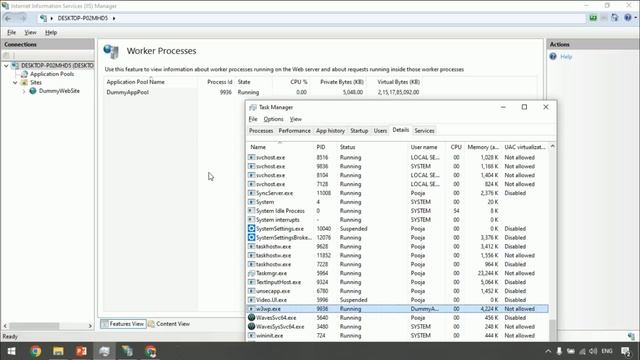The image size is (640, 360).
Task: Click the breadcrumb arrow after DESKTOP-P02MHD5
Action: (x=114, y=18)
